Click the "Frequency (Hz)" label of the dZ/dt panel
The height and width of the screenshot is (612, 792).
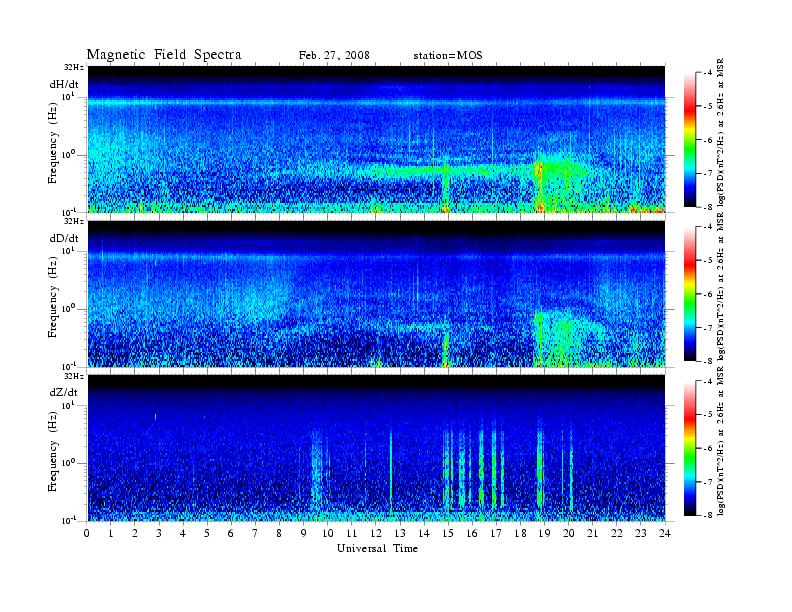(53, 451)
